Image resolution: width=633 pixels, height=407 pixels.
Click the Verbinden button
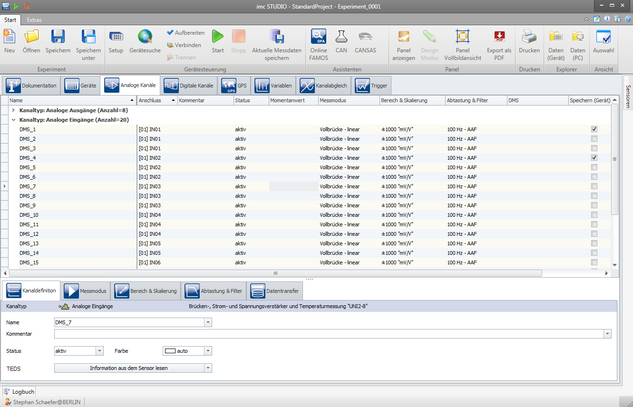pyautogui.click(x=184, y=44)
